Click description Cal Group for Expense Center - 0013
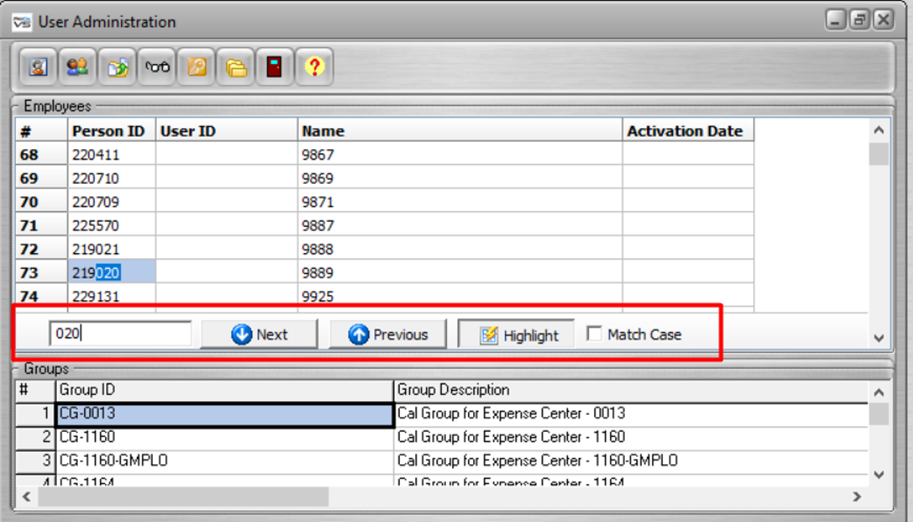The height and width of the screenshot is (522, 913). tap(631, 414)
